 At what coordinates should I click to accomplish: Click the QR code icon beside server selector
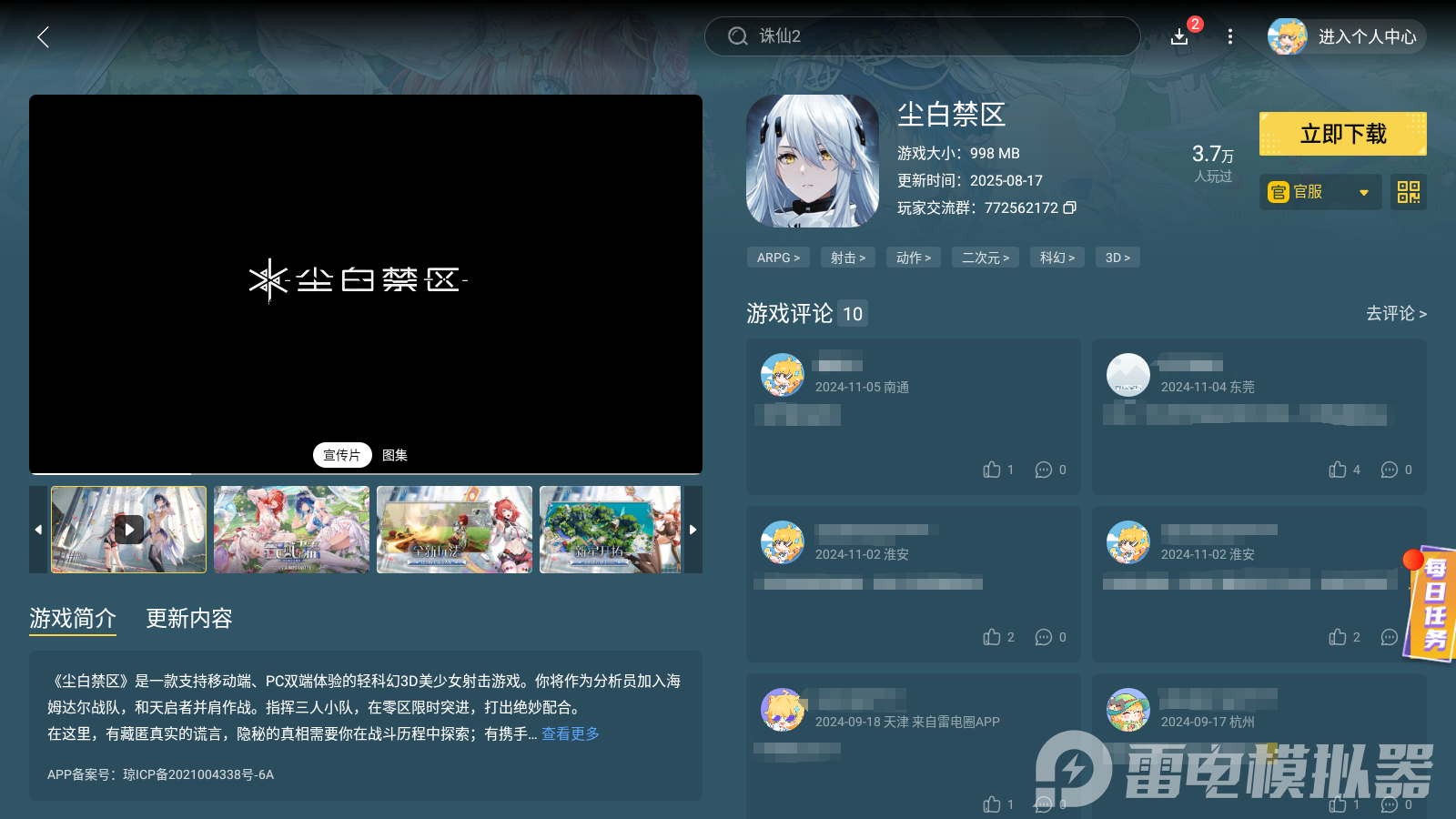pyautogui.click(x=1408, y=192)
